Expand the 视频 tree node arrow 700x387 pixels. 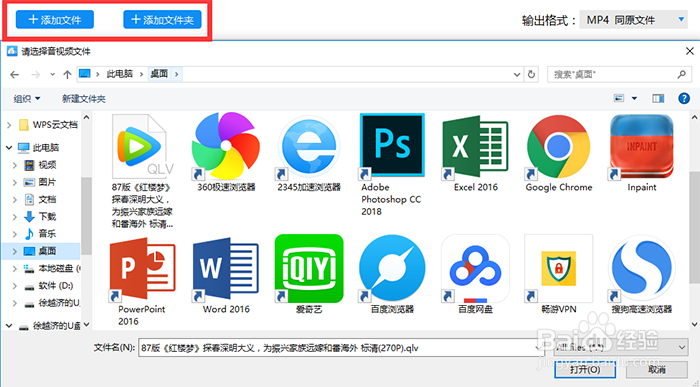pyautogui.click(x=14, y=165)
